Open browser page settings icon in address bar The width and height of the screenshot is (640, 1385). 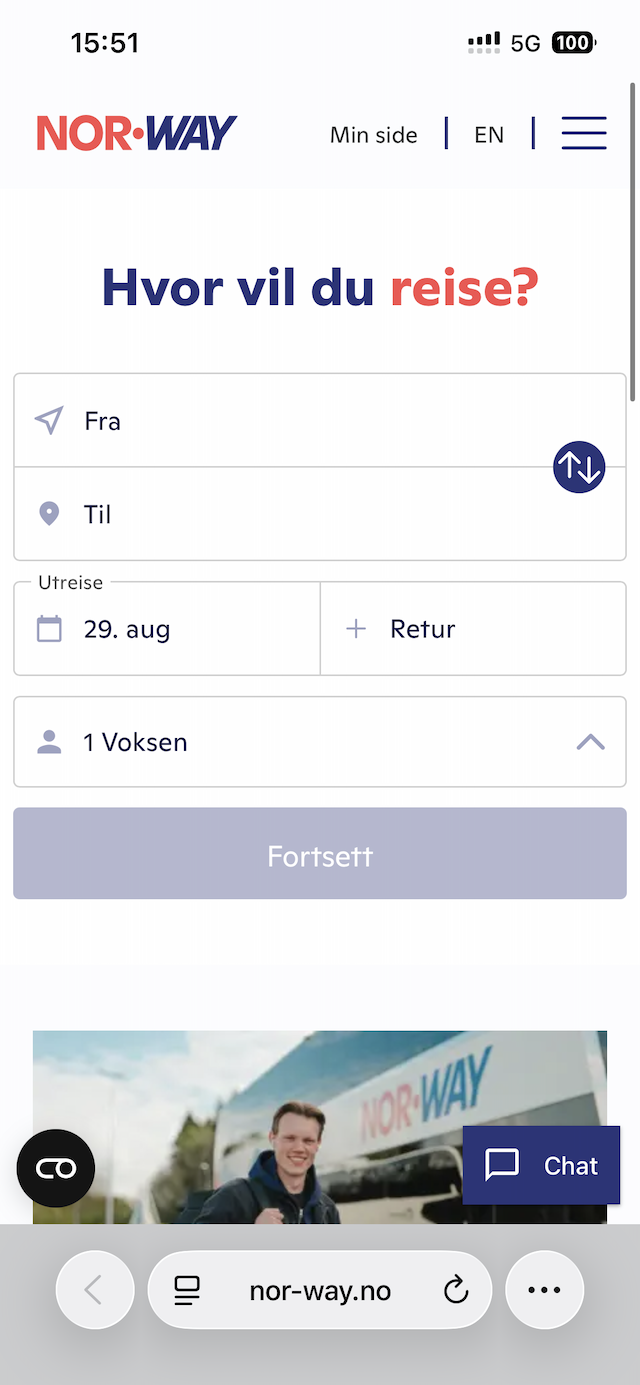click(x=186, y=1291)
